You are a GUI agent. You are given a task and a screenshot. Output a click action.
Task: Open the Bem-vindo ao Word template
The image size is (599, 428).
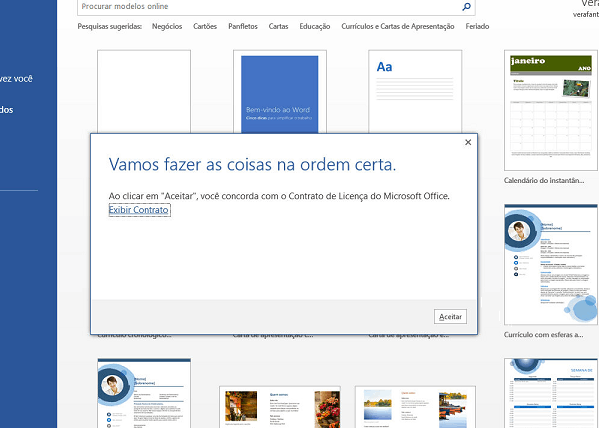click(280, 92)
